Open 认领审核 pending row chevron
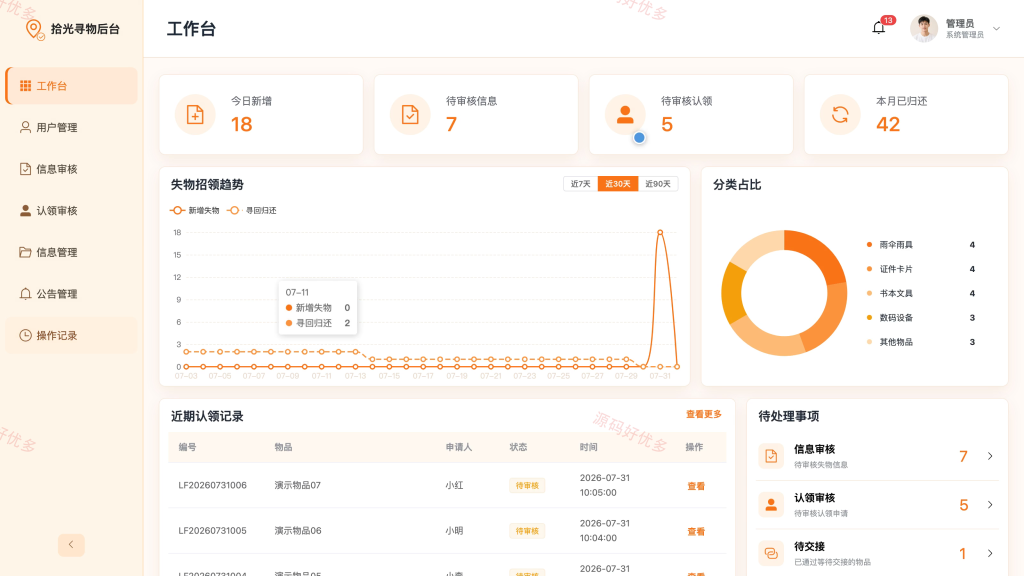 tap(990, 505)
